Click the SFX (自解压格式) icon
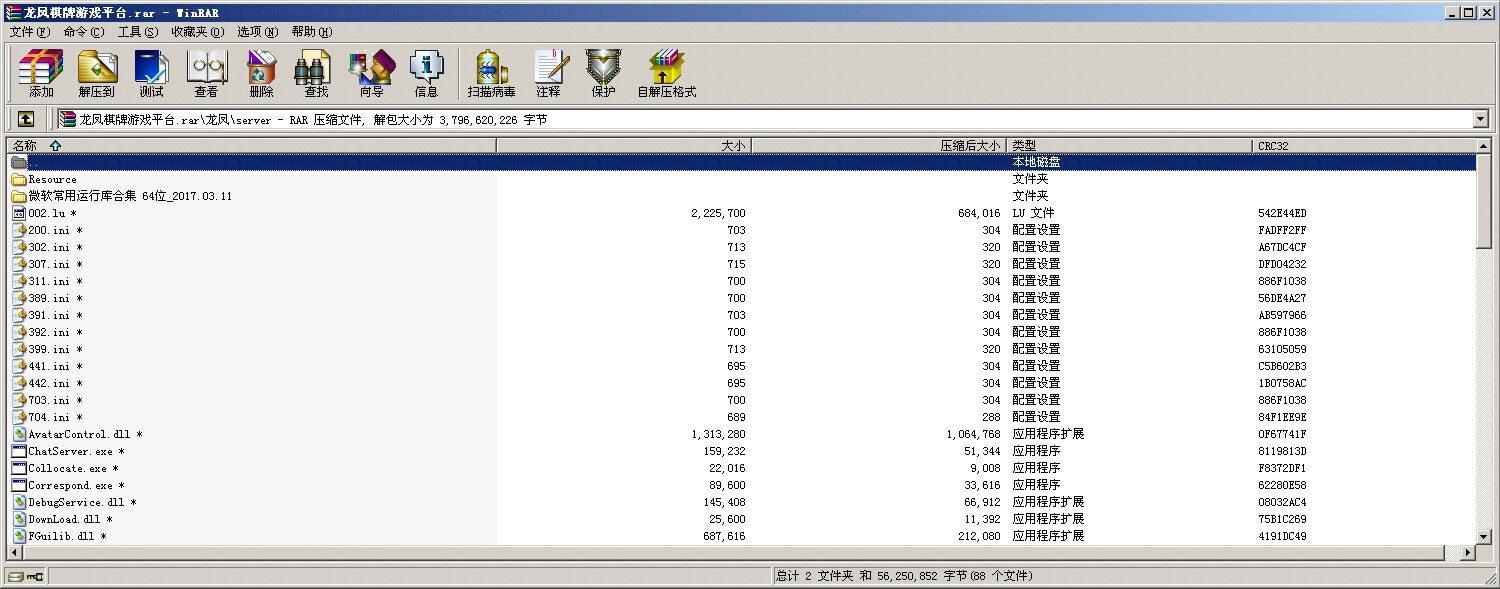The height and width of the screenshot is (589, 1500). [666, 73]
